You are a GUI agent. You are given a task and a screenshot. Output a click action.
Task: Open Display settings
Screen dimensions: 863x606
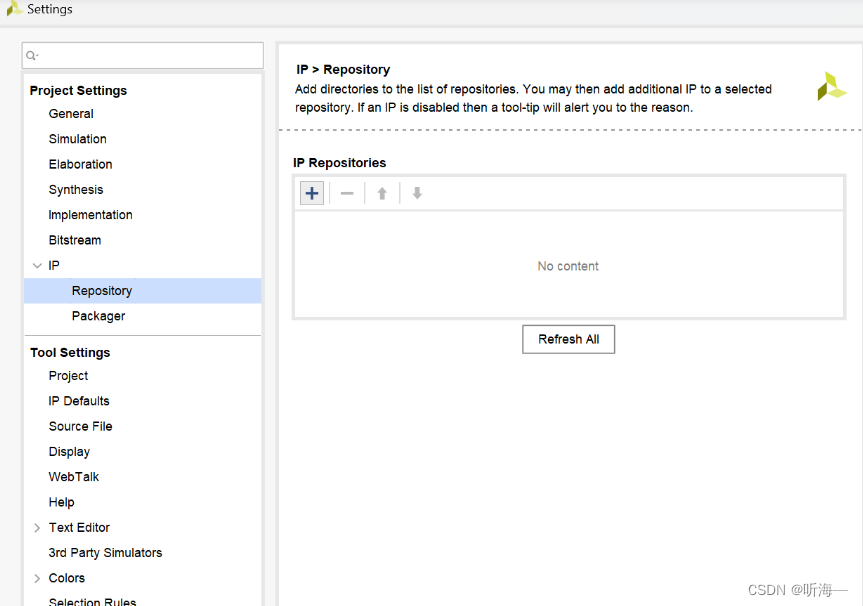69,452
